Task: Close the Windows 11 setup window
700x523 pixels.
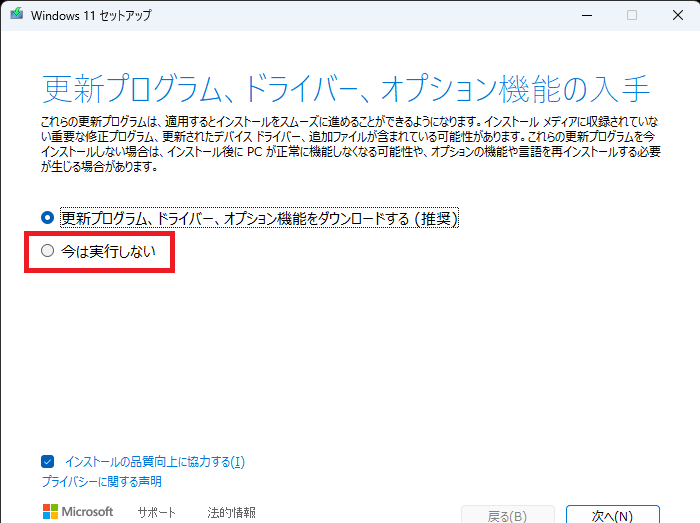Action: 678,15
